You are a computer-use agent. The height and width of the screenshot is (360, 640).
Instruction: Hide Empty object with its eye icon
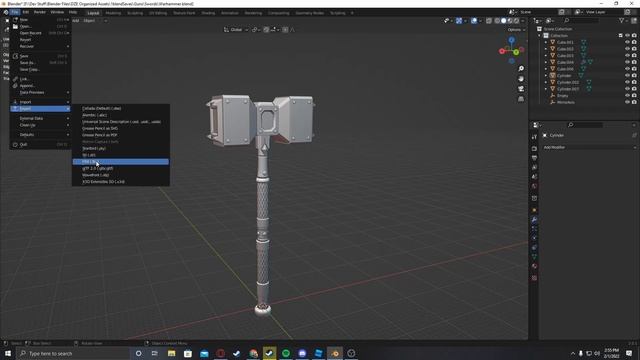627,96
